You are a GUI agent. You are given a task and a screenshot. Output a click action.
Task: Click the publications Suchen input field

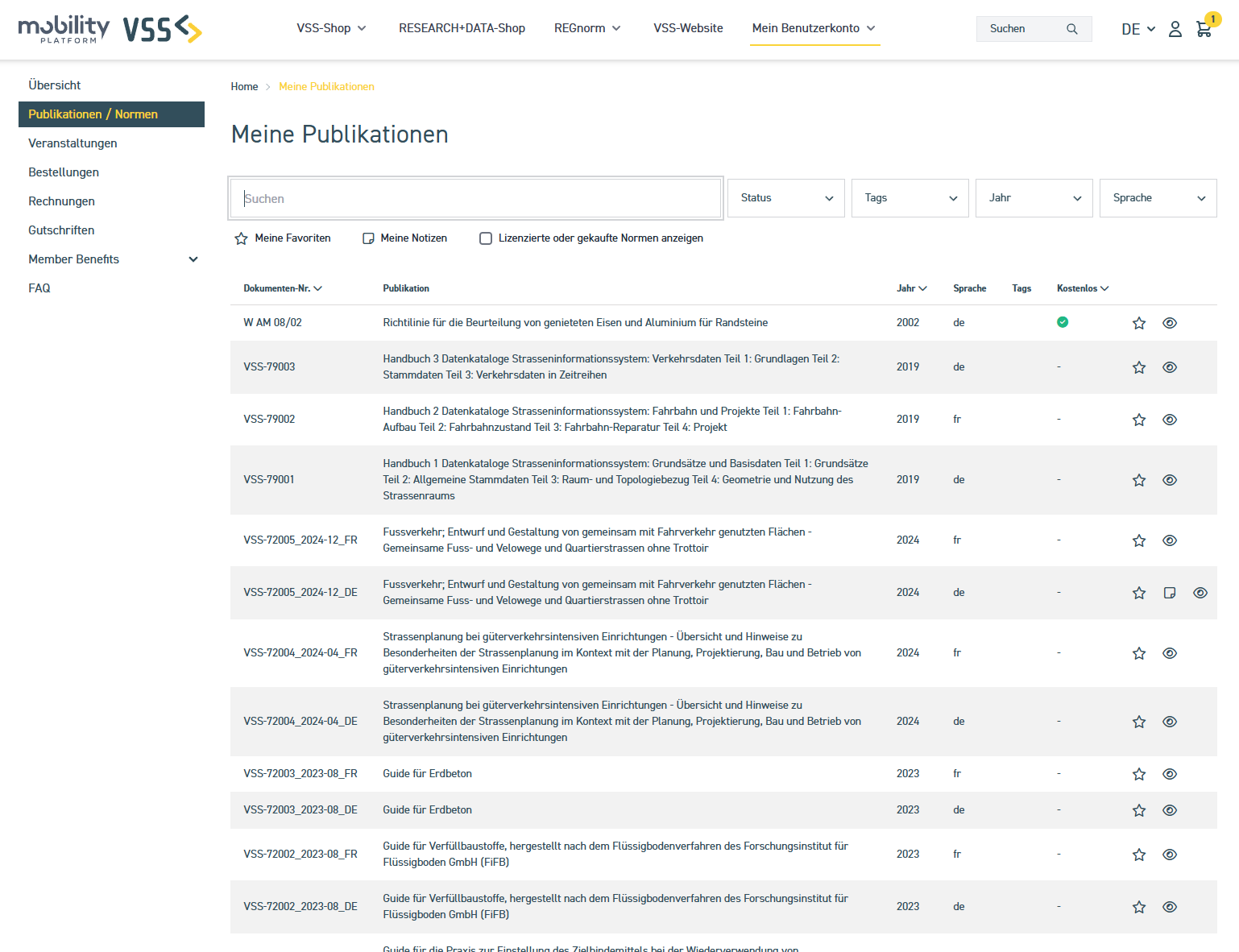click(x=475, y=198)
